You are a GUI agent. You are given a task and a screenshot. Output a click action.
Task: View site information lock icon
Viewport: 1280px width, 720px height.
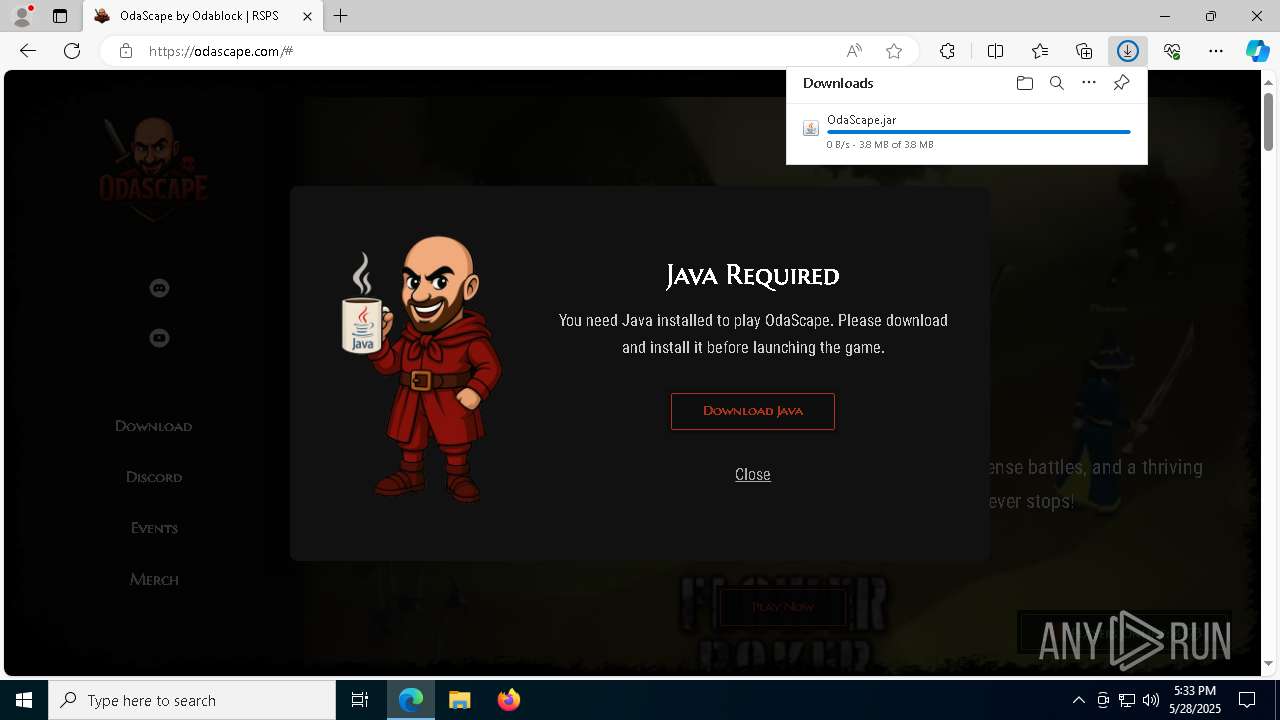point(125,51)
